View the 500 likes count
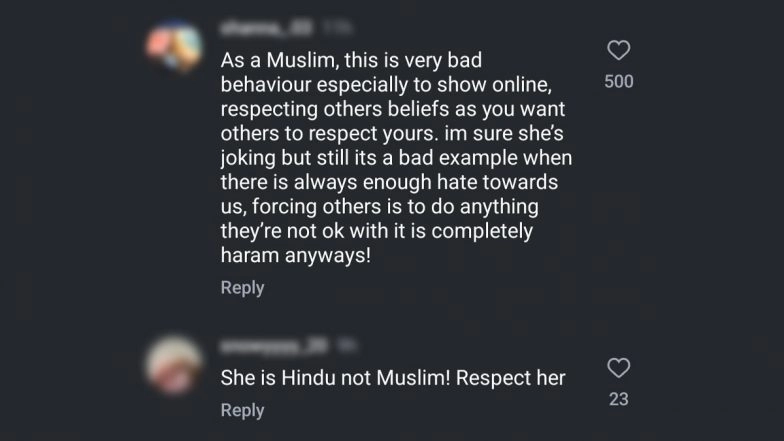 (x=618, y=82)
